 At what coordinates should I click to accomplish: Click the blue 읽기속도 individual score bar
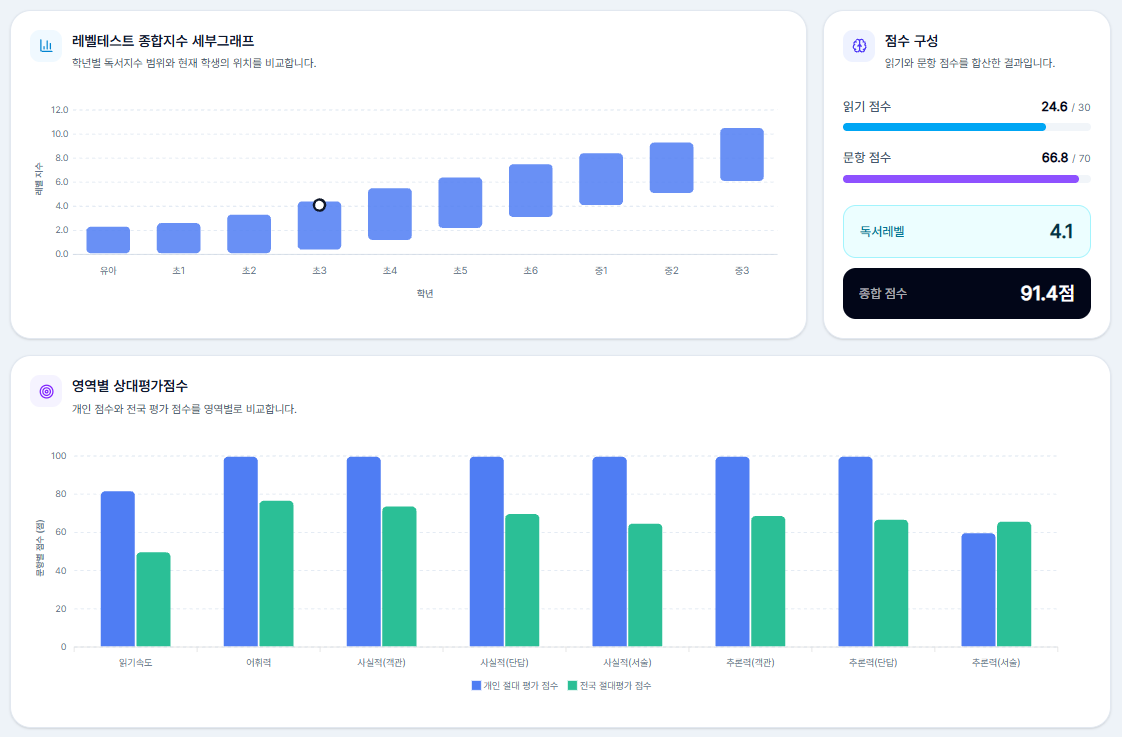click(117, 569)
